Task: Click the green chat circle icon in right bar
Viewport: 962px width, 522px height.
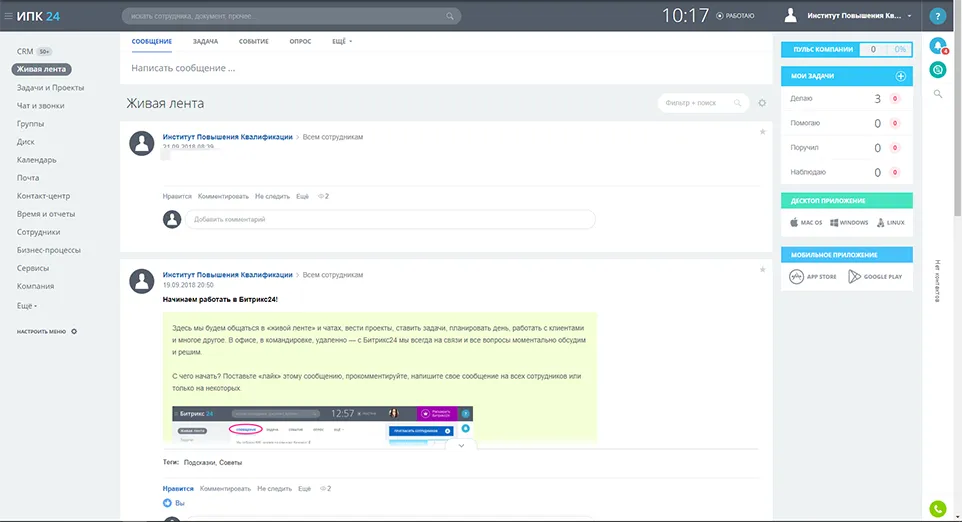Action: coord(937,70)
